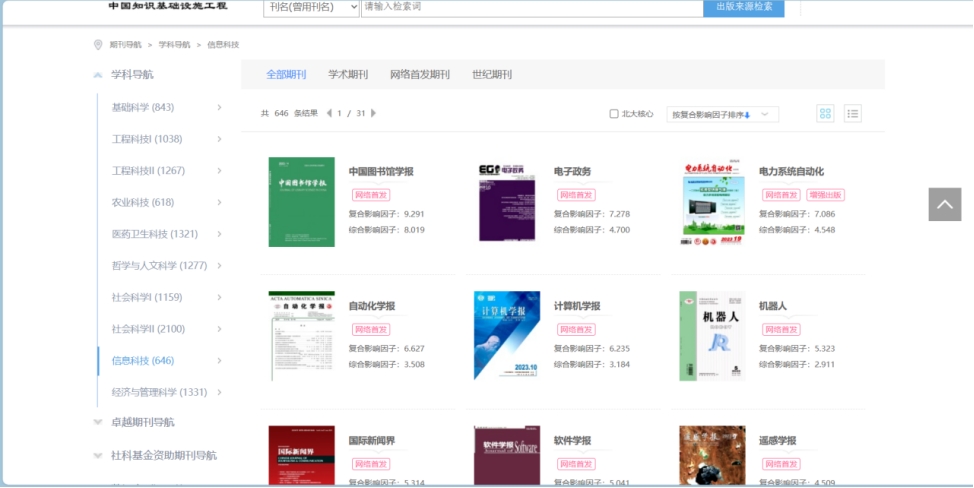Click 网络首发 tag under 机器人
The height and width of the screenshot is (488, 974).
(x=781, y=330)
